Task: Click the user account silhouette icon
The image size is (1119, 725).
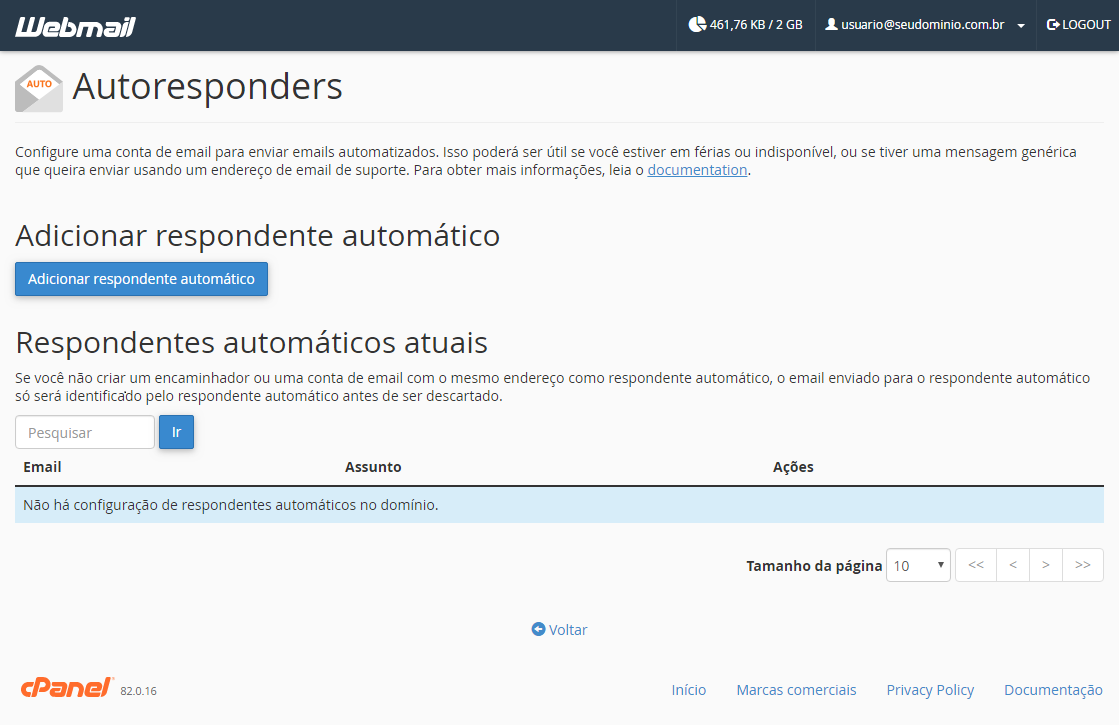Action: 831,24
